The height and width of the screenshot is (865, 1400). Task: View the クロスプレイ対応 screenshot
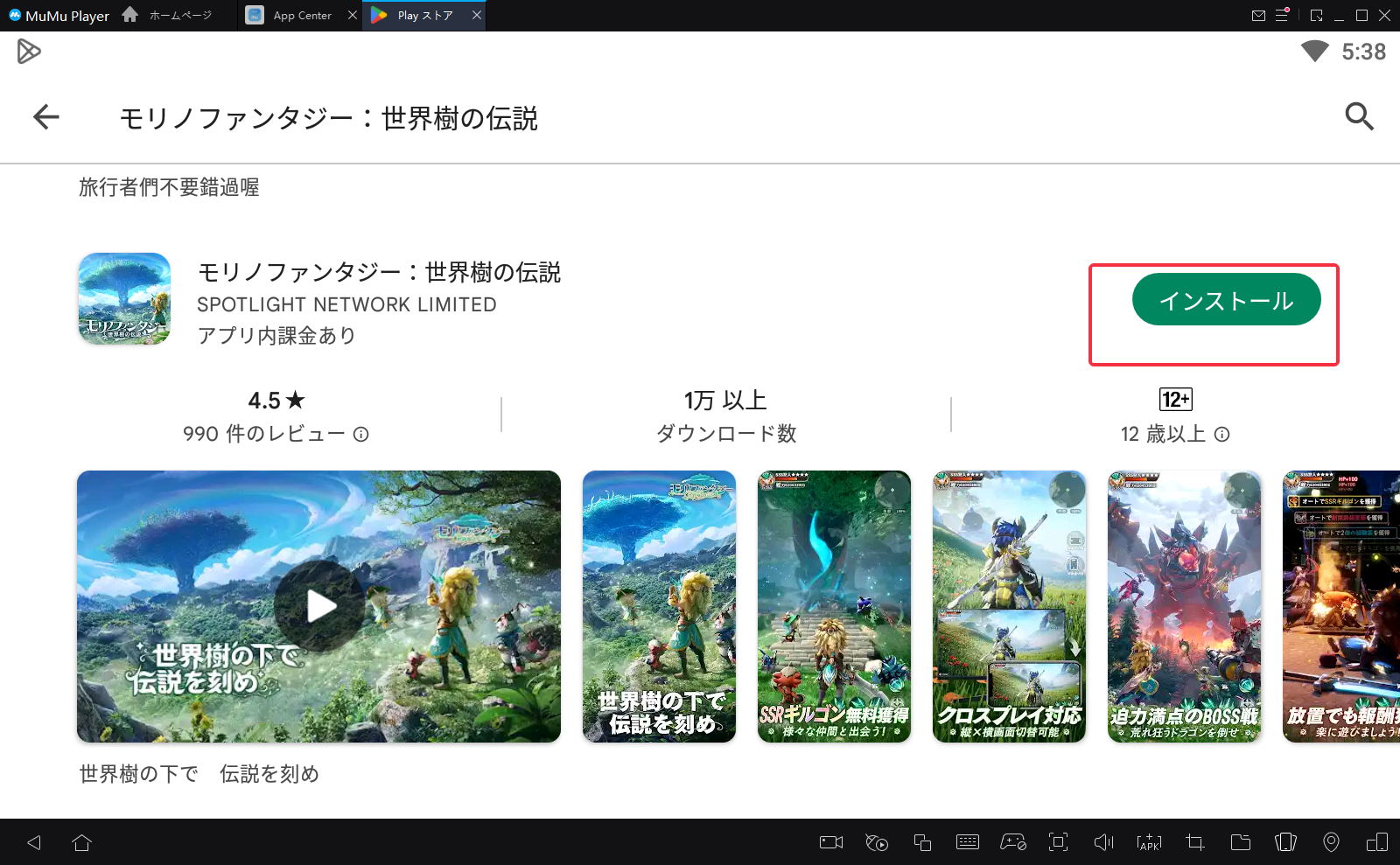pos(1009,606)
